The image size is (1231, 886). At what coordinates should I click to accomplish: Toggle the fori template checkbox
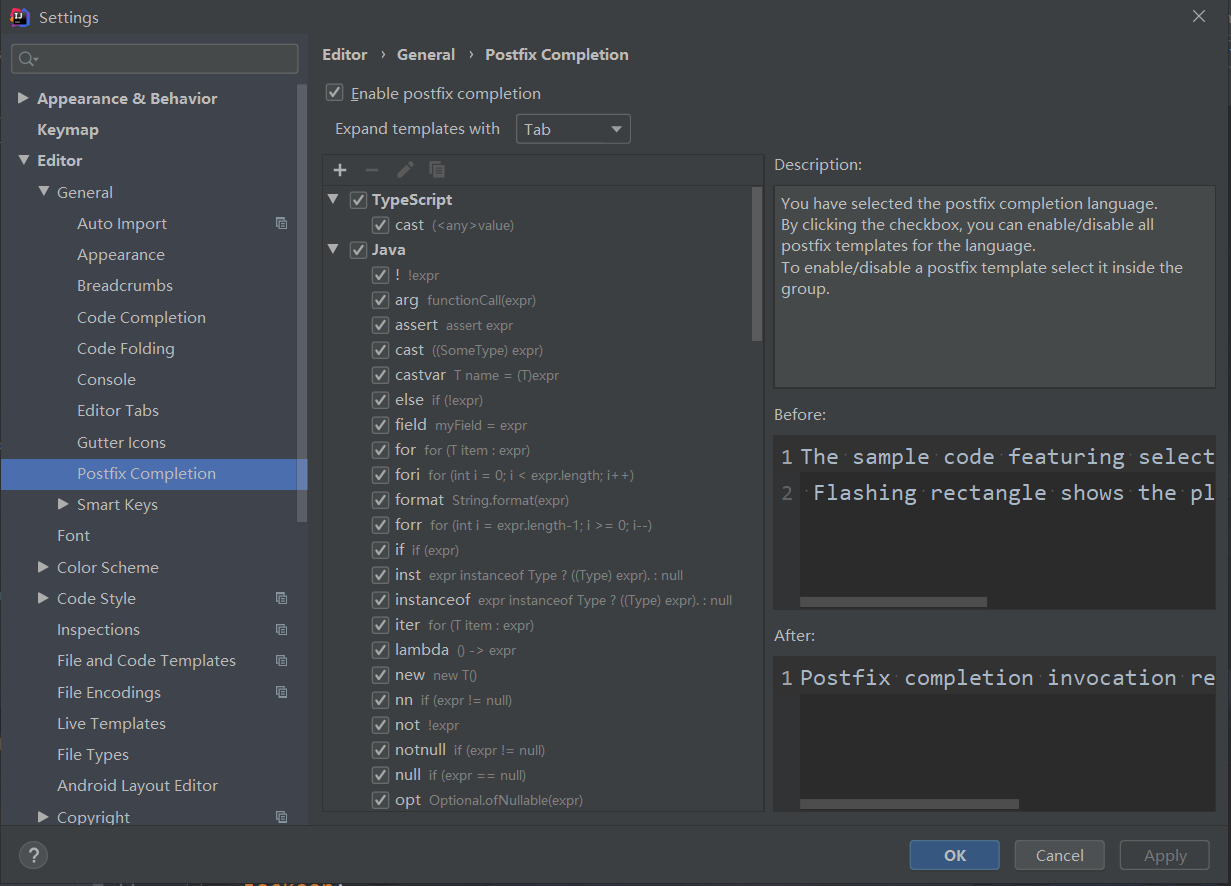click(x=380, y=475)
